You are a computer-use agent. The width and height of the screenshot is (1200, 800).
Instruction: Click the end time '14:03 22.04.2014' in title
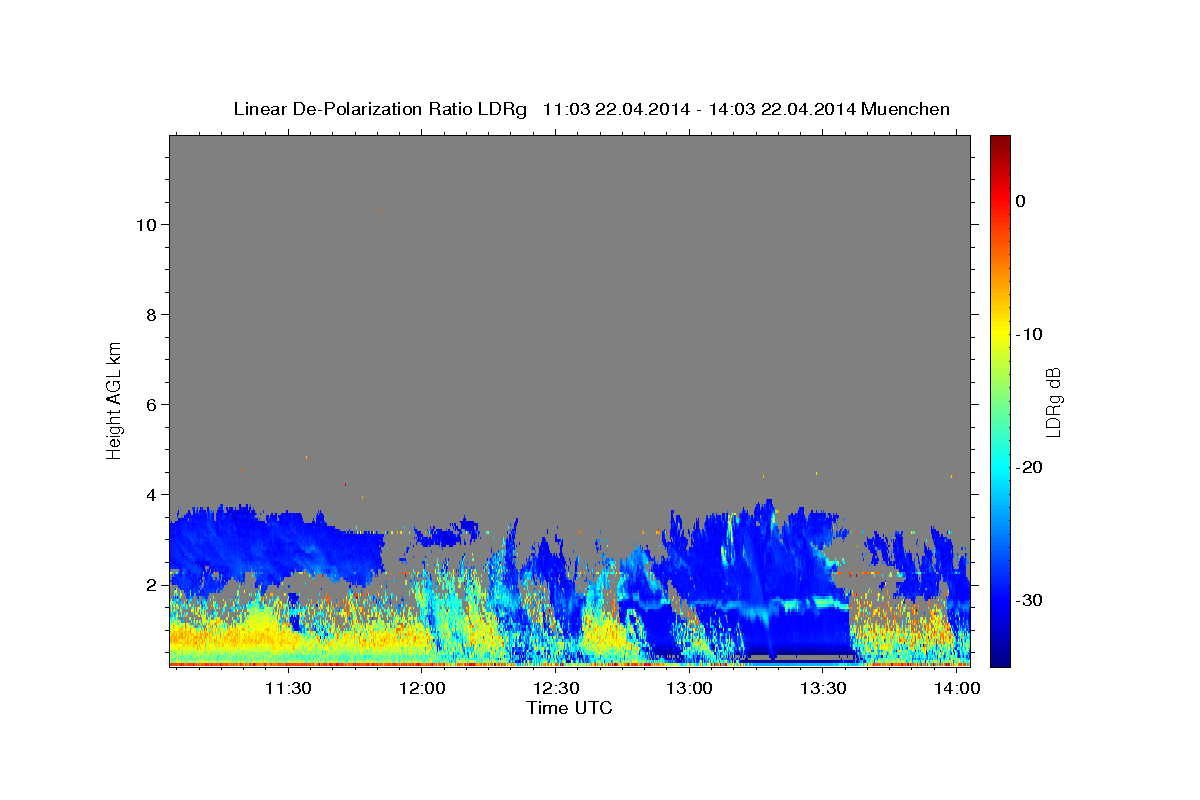781,109
